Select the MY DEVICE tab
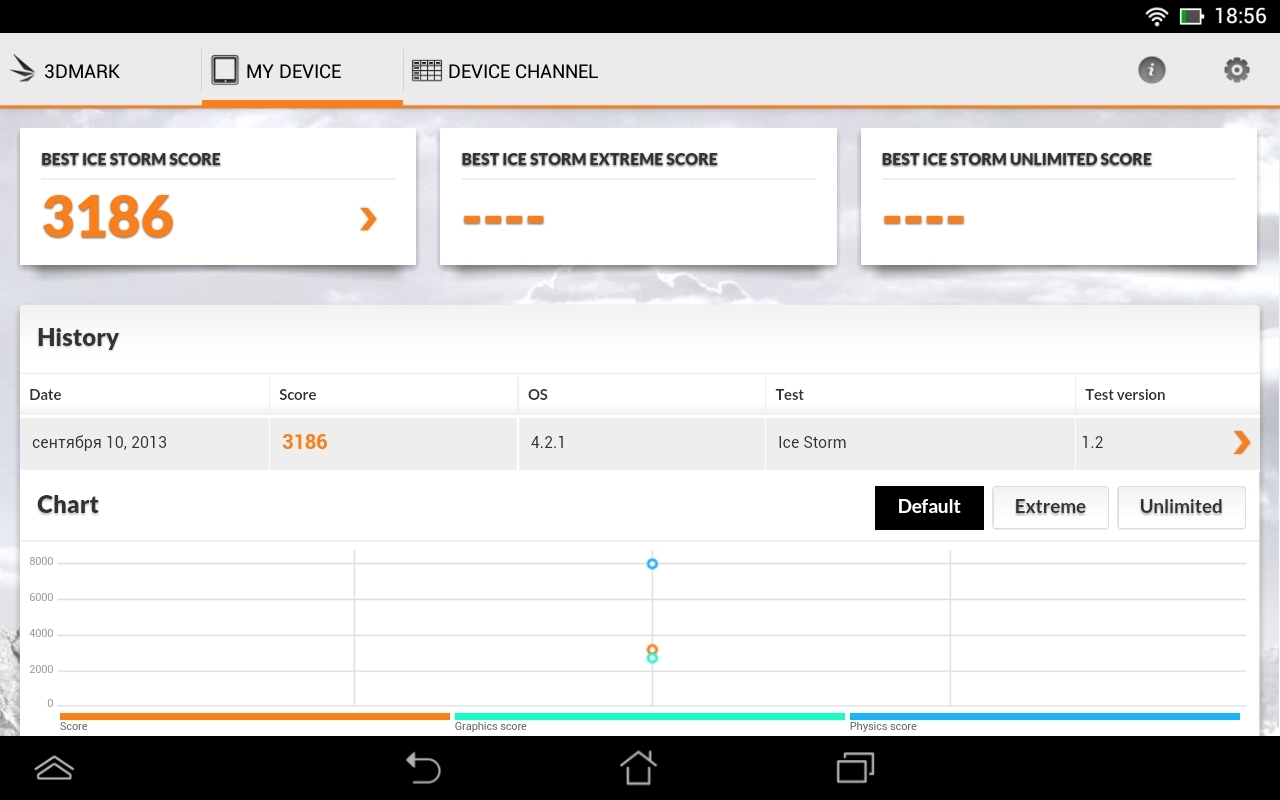This screenshot has width=1280, height=800. pyautogui.click(x=302, y=71)
